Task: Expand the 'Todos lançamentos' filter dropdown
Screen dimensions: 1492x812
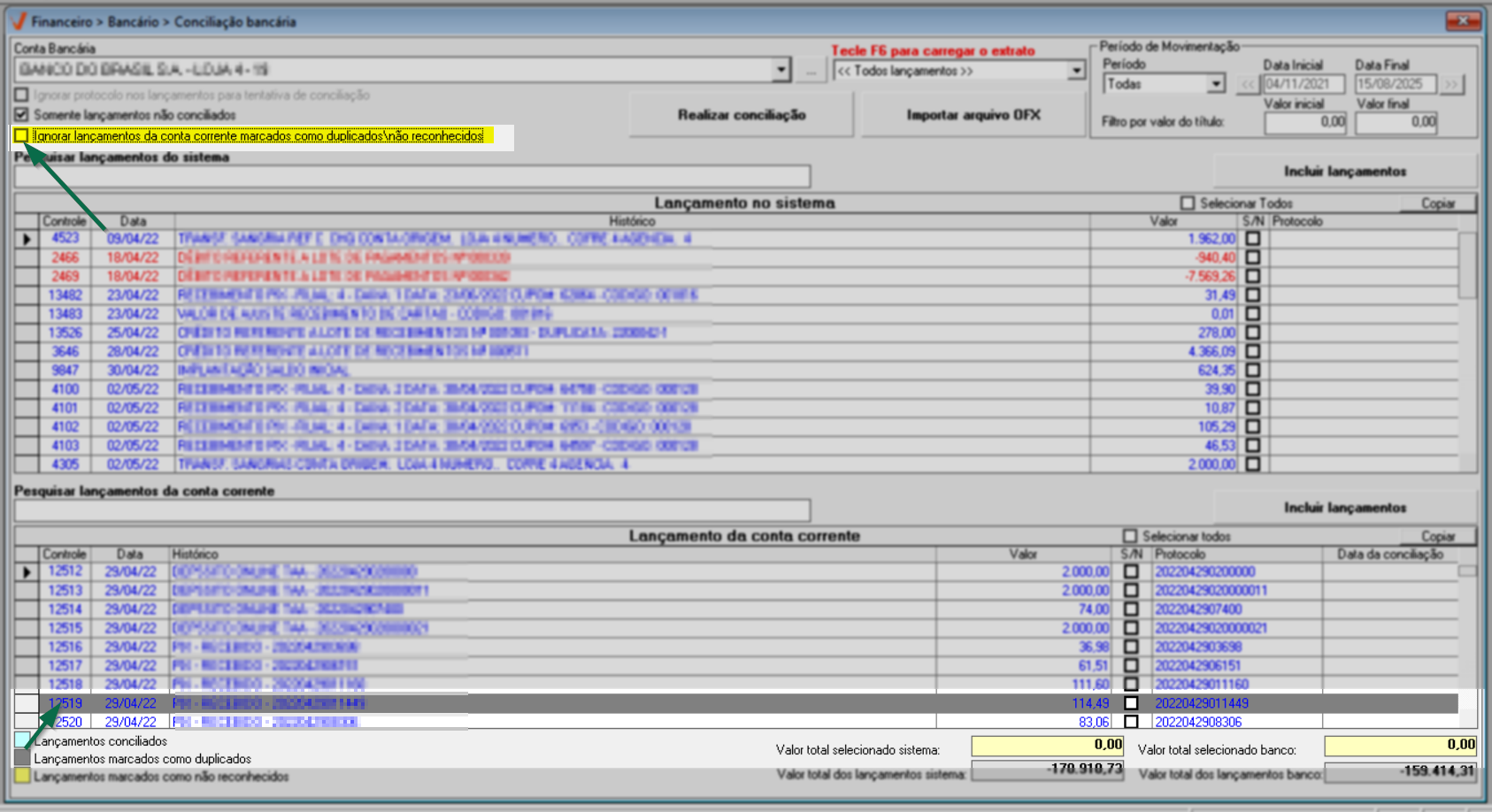Action: pyautogui.click(x=1076, y=71)
